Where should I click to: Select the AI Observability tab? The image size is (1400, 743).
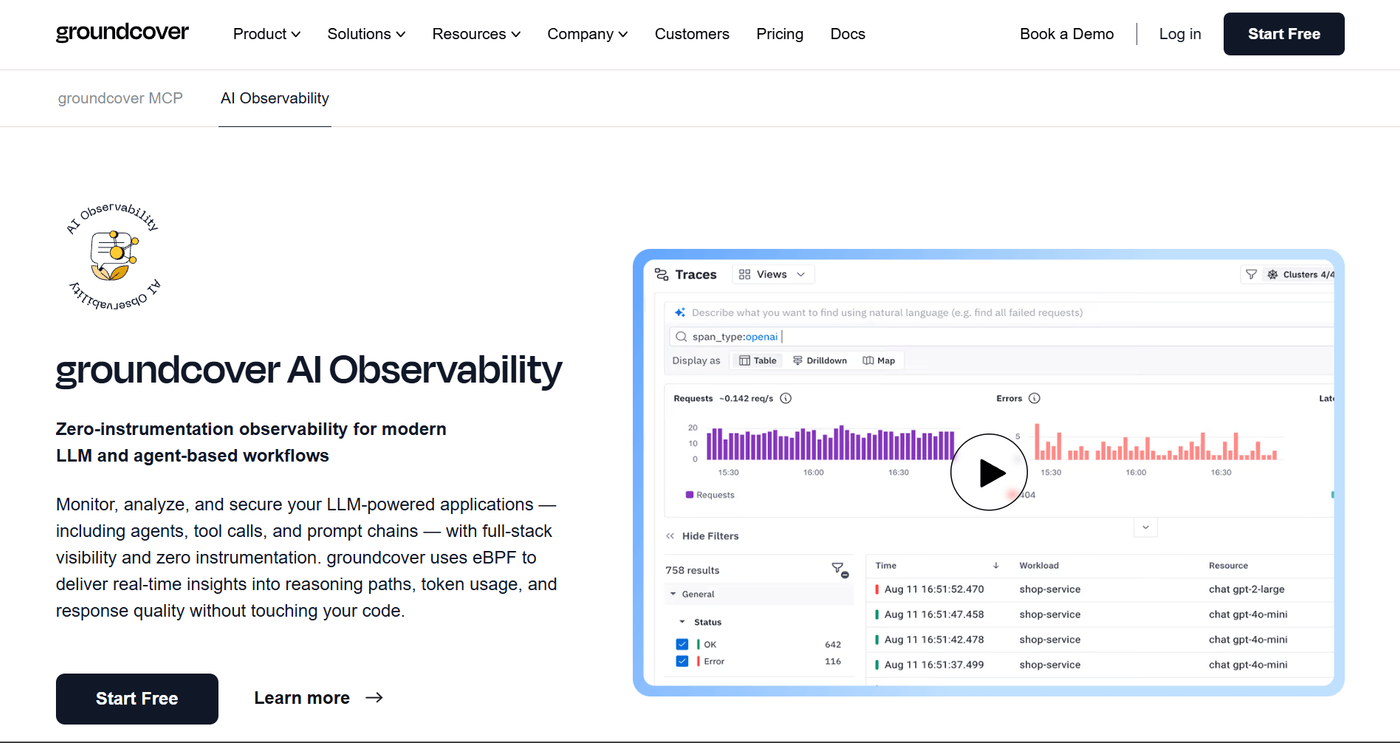click(x=275, y=98)
